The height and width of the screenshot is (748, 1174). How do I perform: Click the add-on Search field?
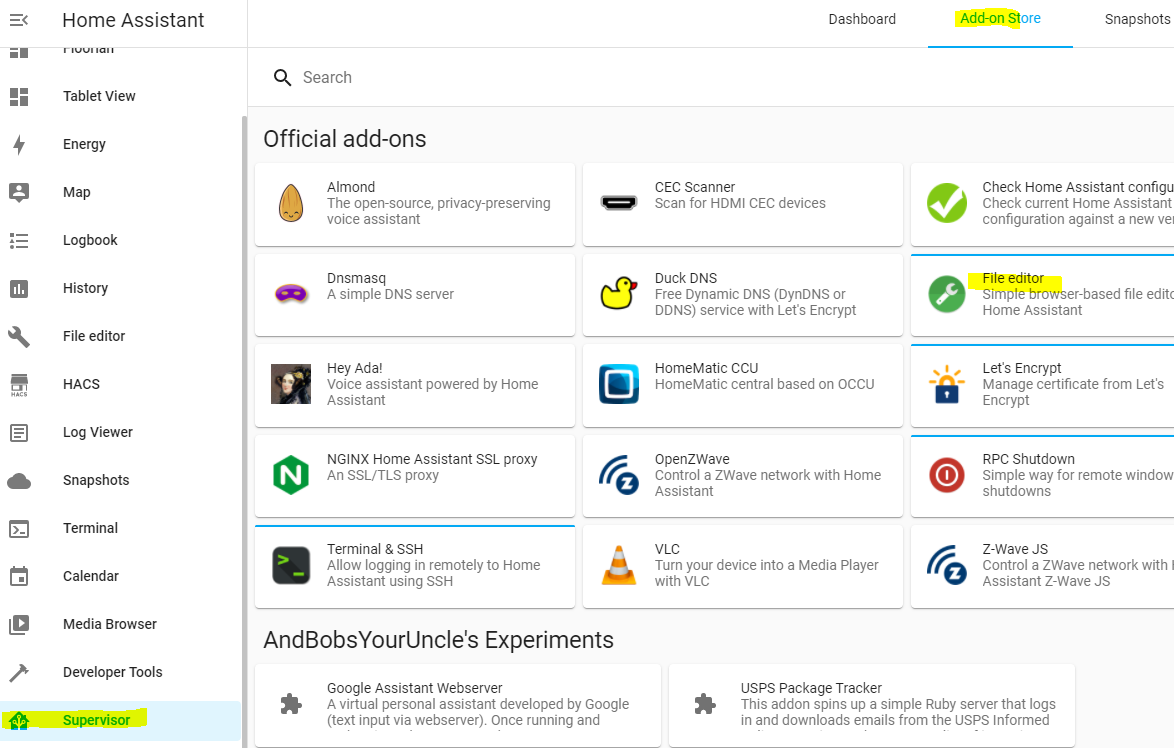coord(700,77)
